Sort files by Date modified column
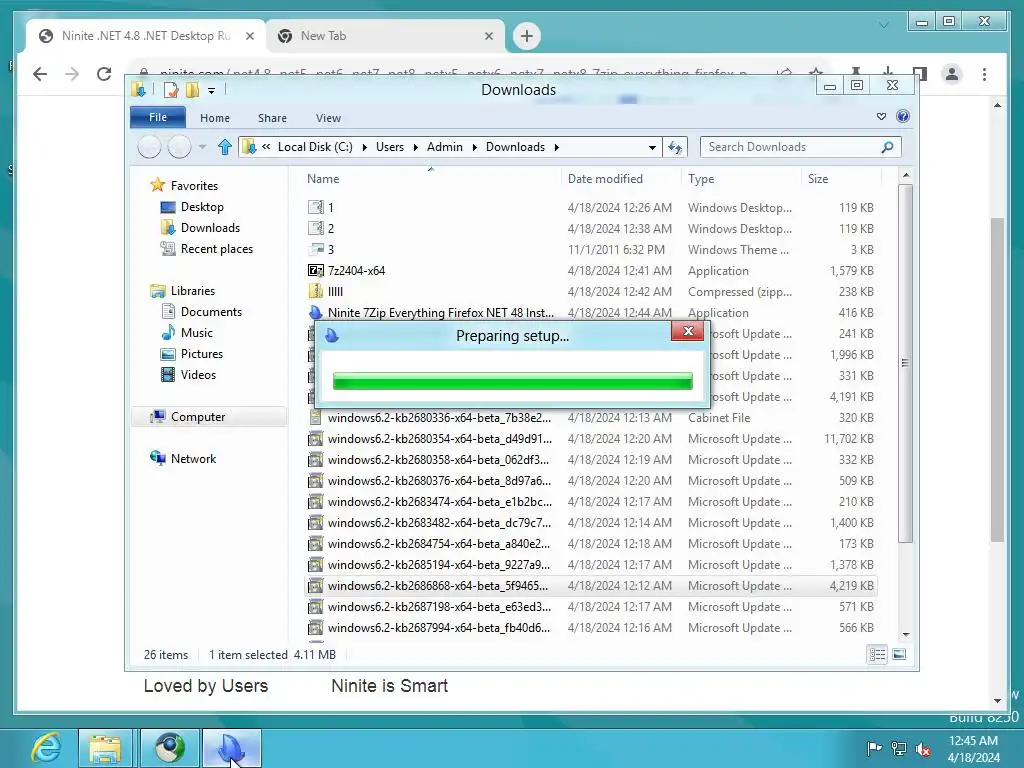The width and height of the screenshot is (1024, 768). coord(620,179)
